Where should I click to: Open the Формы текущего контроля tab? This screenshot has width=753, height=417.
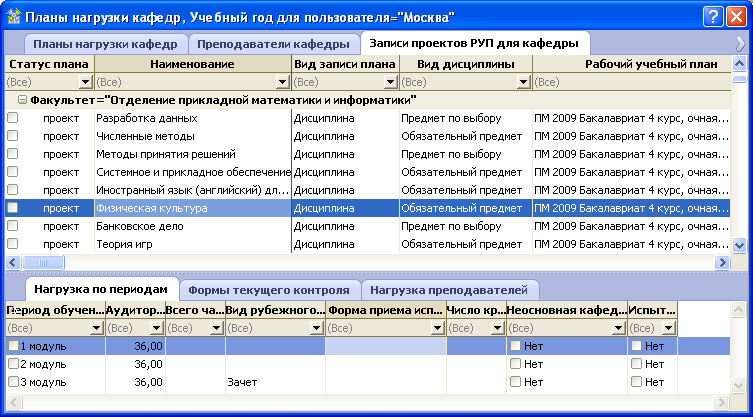269,290
